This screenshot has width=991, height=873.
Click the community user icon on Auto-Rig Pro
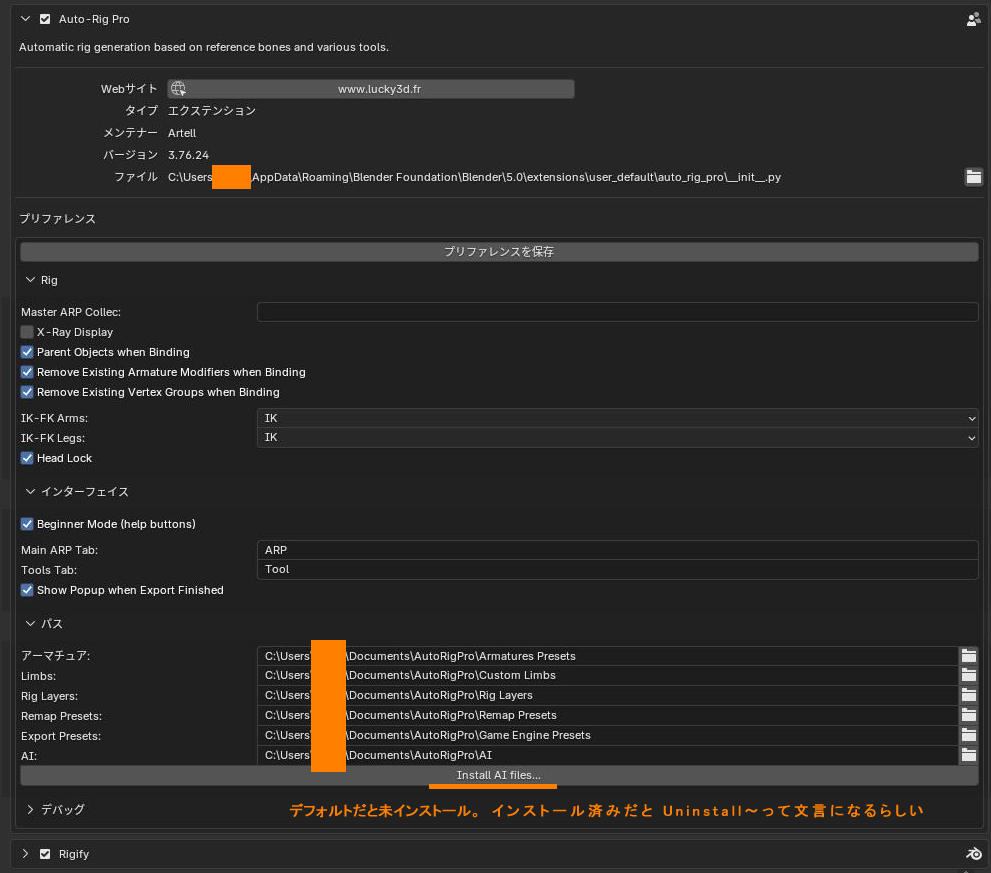coord(973,19)
